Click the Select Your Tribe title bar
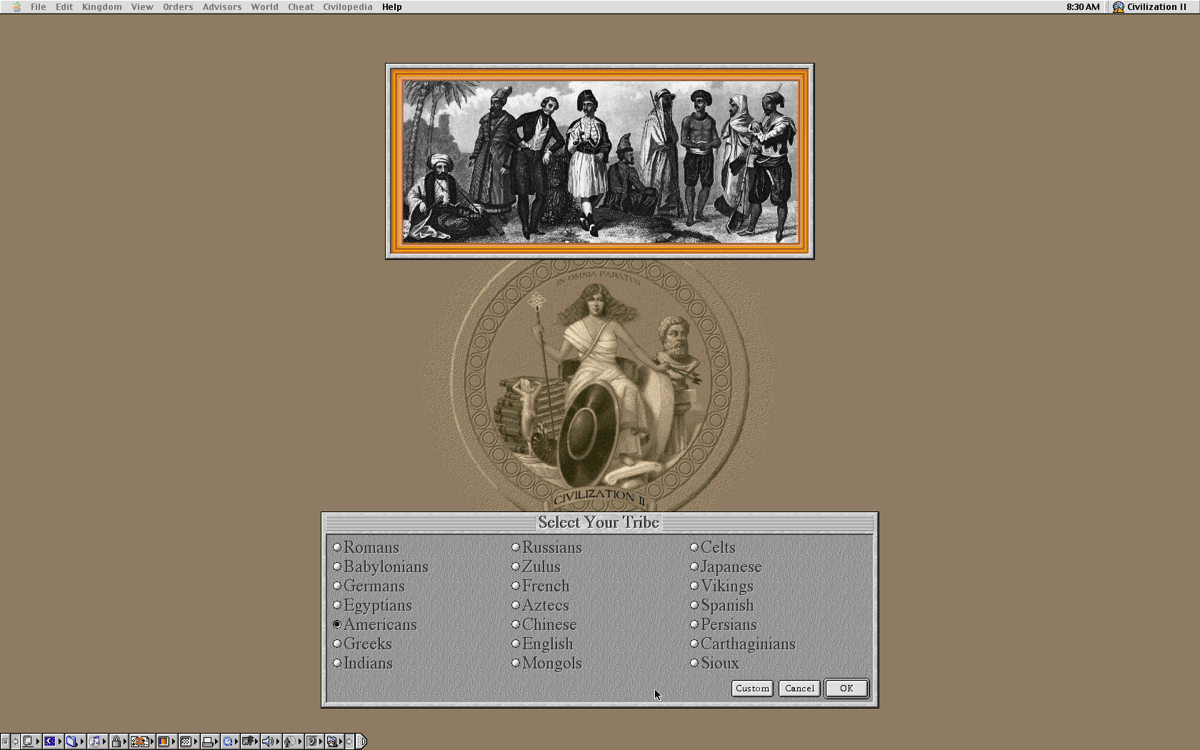The image size is (1200, 750). pos(599,522)
